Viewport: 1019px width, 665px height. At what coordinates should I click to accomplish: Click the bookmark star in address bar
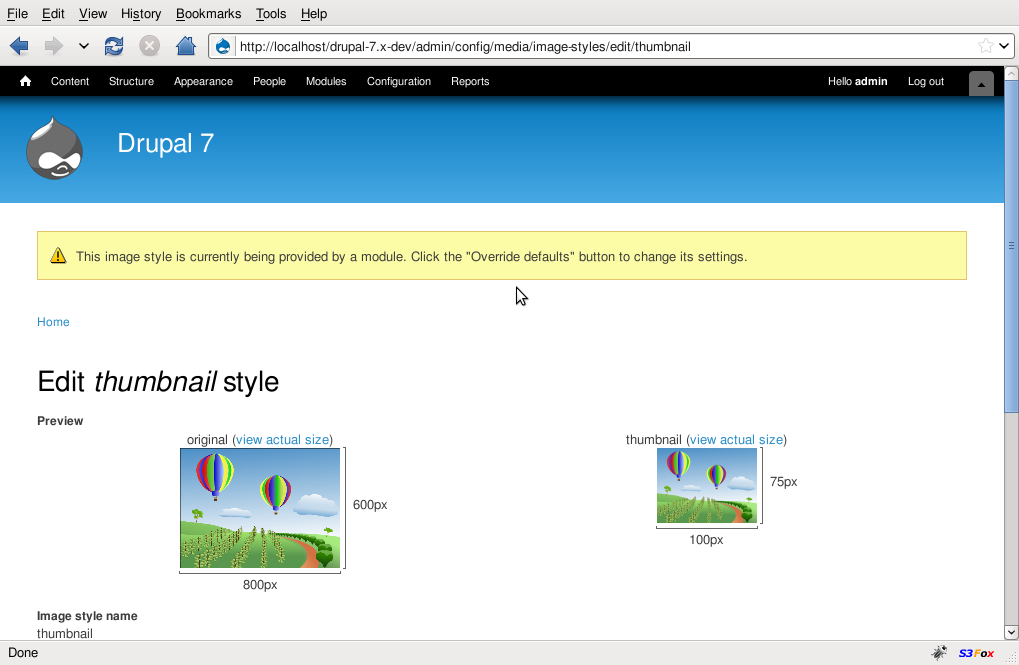[985, 46]
